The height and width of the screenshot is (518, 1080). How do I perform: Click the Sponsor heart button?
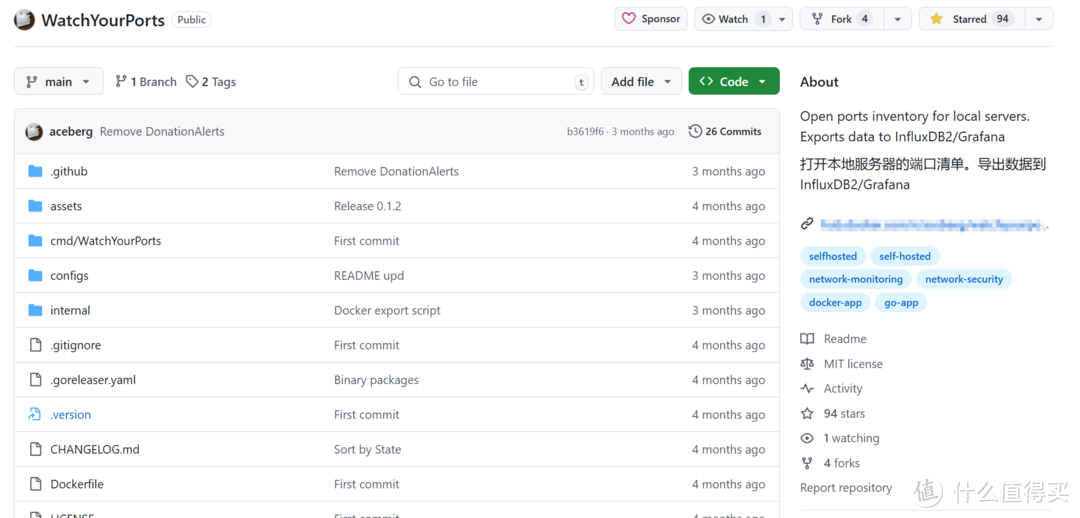[651, 19]
